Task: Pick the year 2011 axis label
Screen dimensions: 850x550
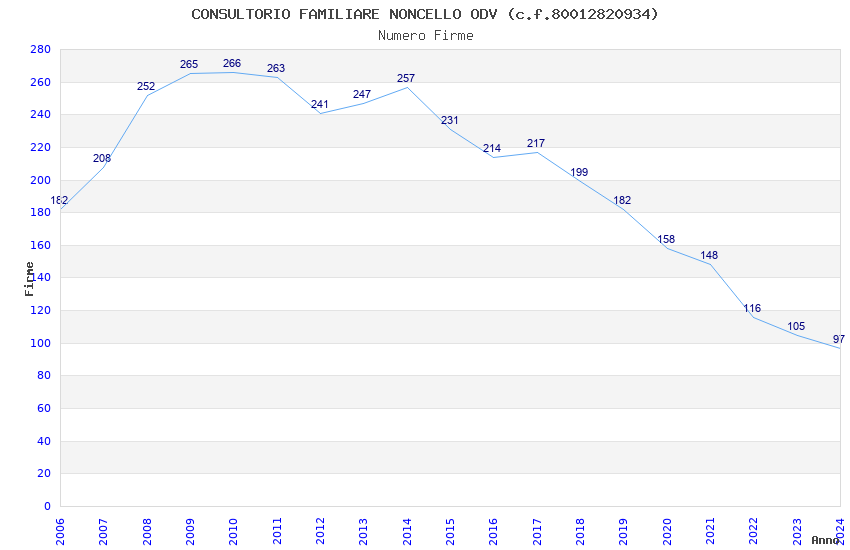Action: (x=277, y=531)
